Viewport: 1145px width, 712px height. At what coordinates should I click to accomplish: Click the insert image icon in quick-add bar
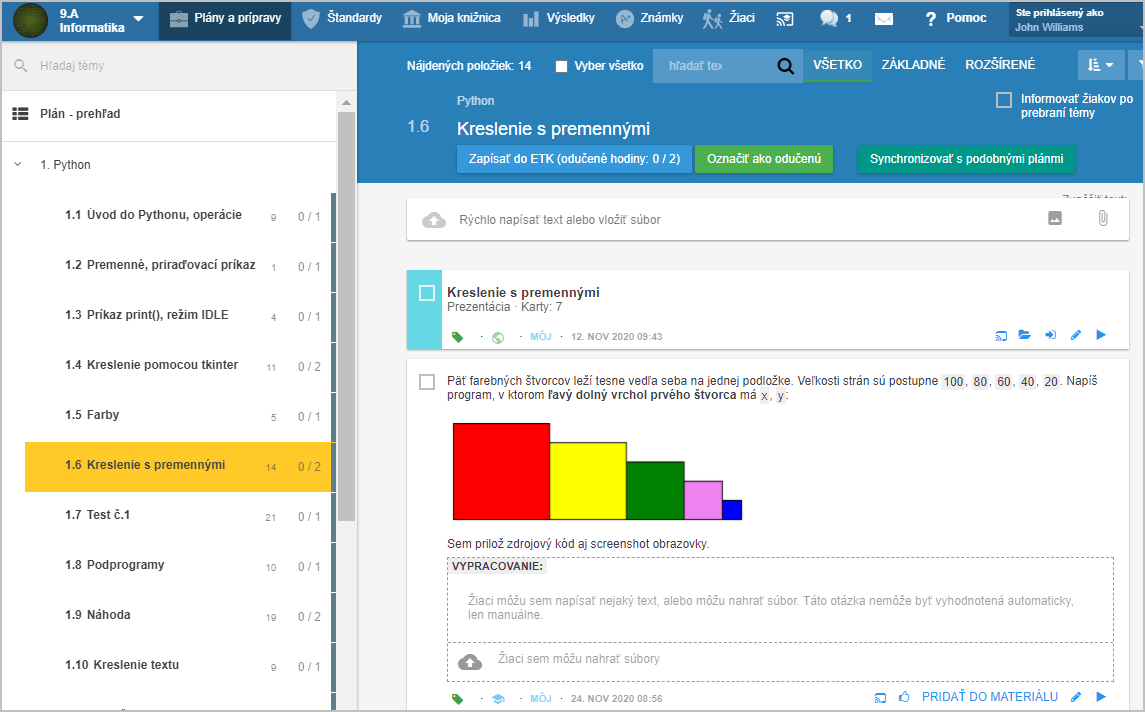point(1055,218)
